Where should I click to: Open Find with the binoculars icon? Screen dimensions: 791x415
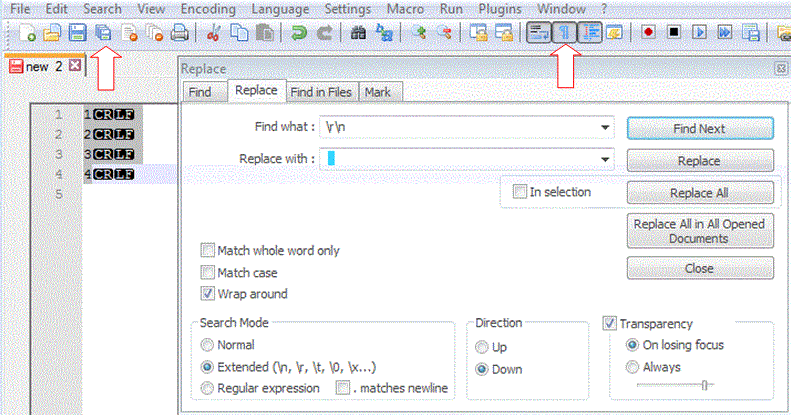click(358, 33)
